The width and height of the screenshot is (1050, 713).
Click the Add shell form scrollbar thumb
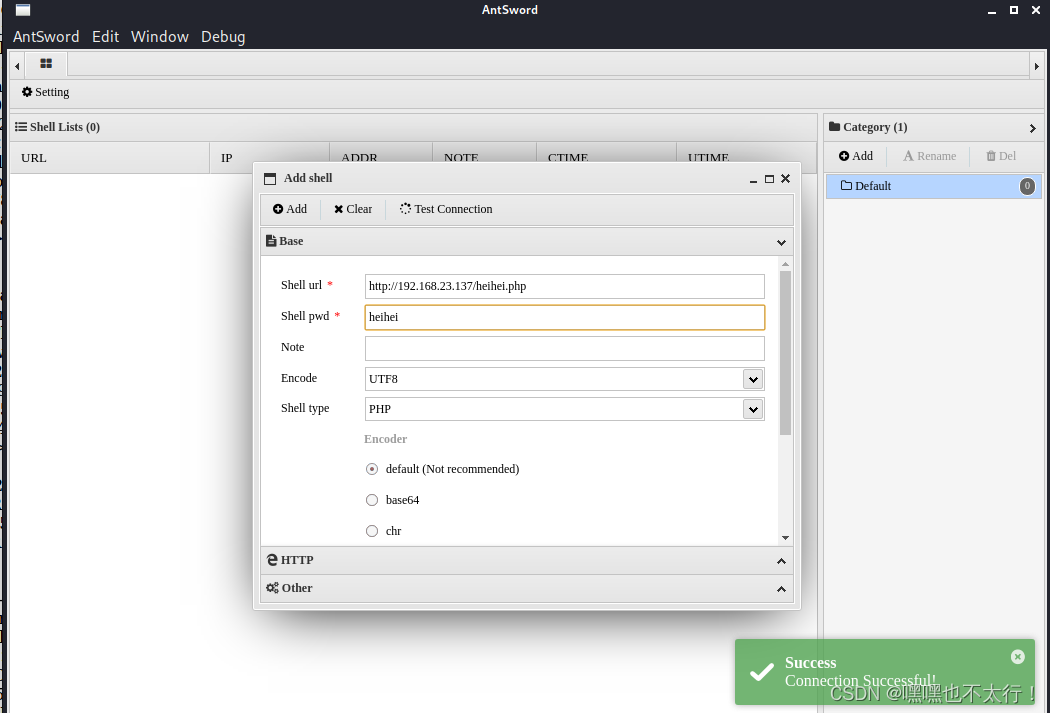pos(785,353)
